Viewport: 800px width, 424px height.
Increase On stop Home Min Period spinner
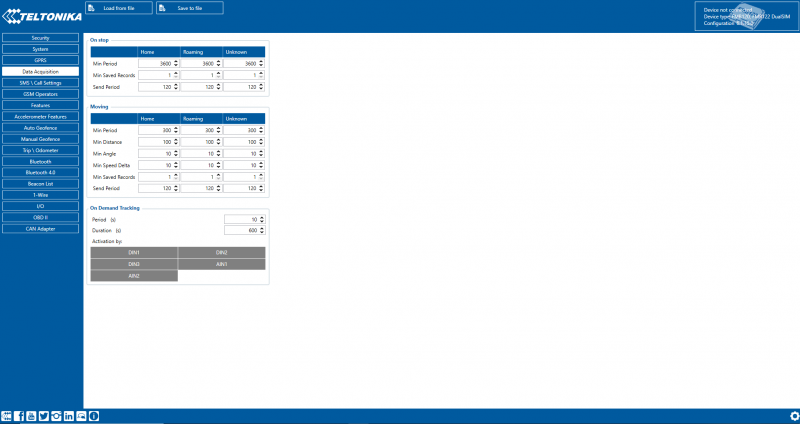tap(176, 63)
